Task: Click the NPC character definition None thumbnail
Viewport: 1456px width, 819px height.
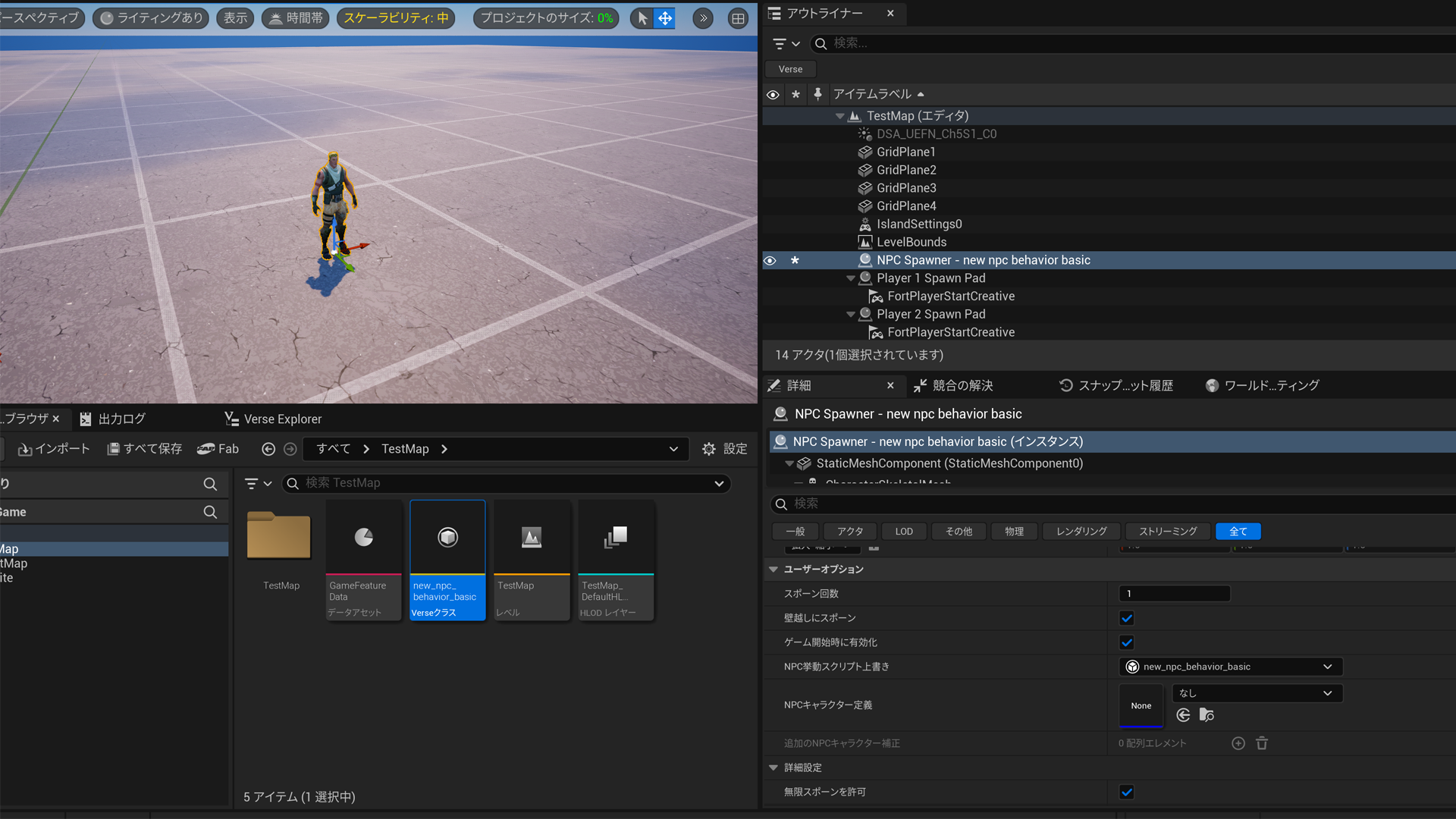Action: coord(1141,705)
